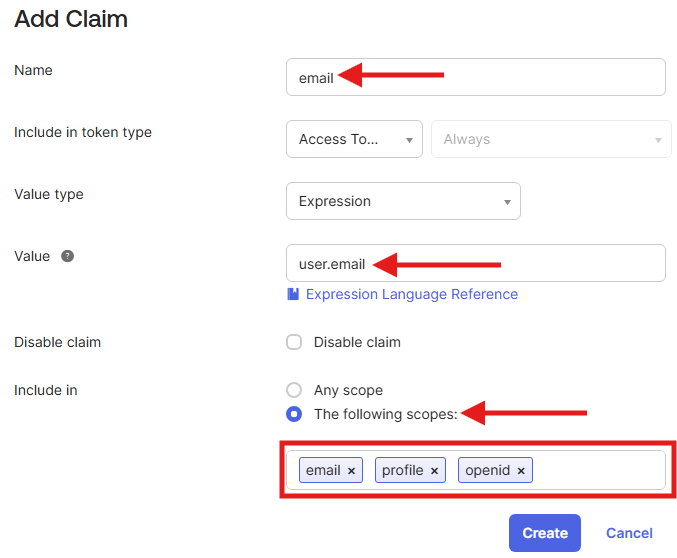This screenshot has height=558, width=677.
Task: Remove the openid scope tag
Action: (521, 471)
